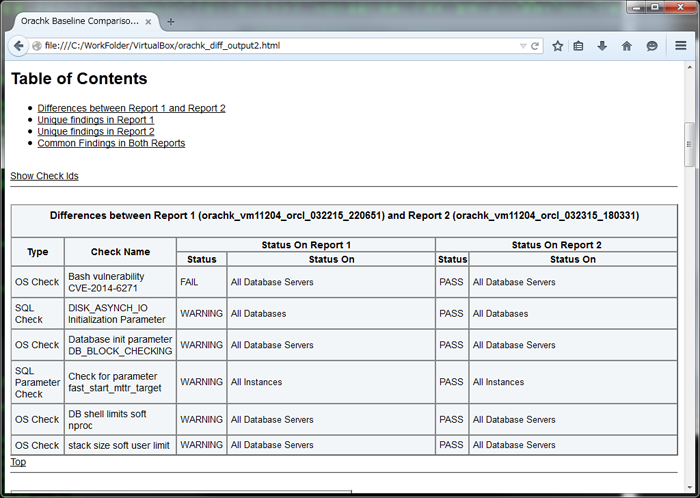Go back with the browser back arrow

click(x=18, y=46)
